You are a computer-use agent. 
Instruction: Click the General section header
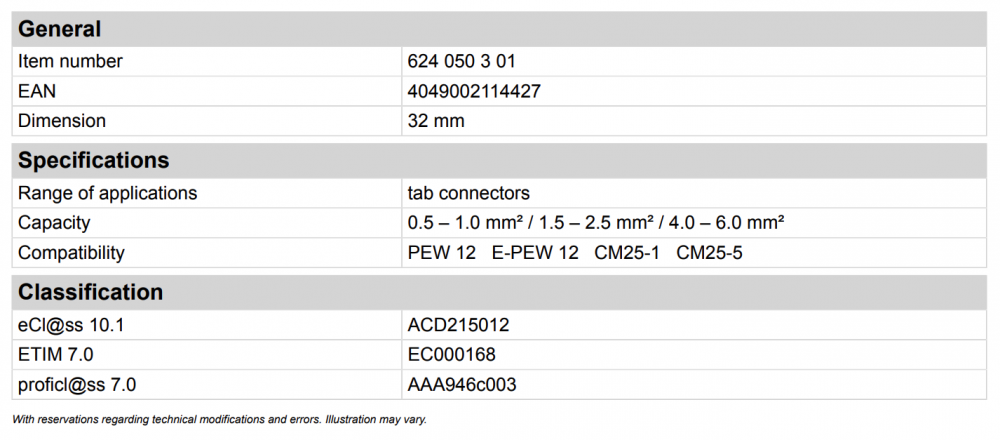pos(60,29)
